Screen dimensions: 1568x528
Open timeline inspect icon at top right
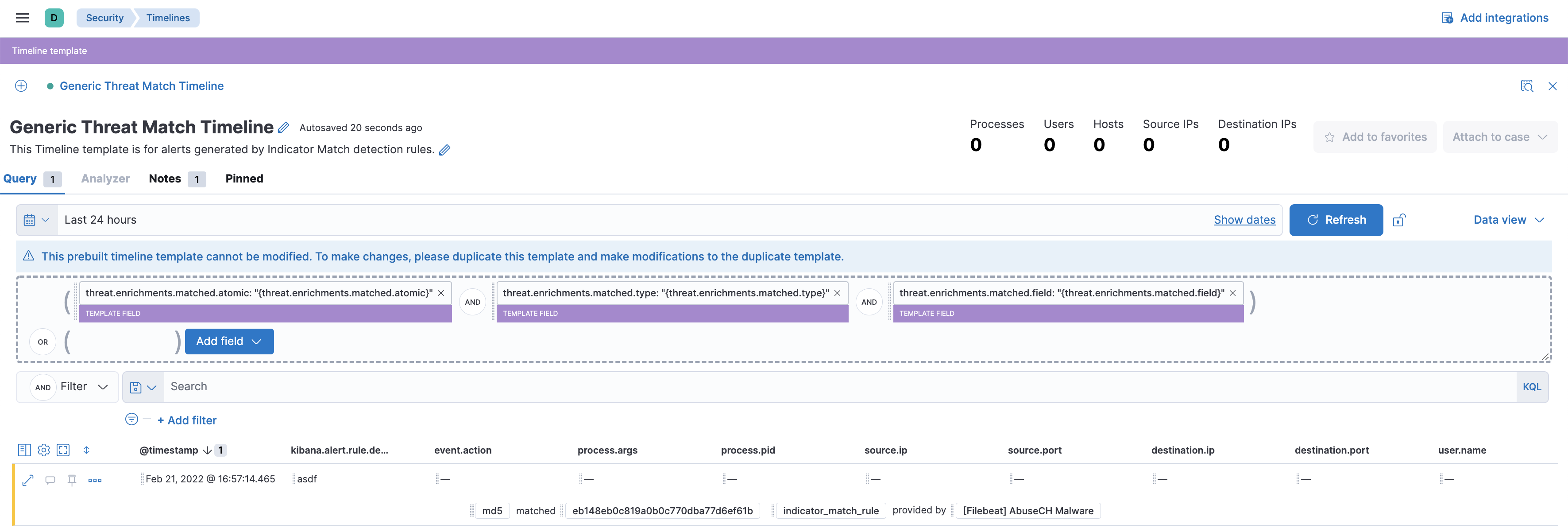pyautogui.click(x=1526, y=86)
